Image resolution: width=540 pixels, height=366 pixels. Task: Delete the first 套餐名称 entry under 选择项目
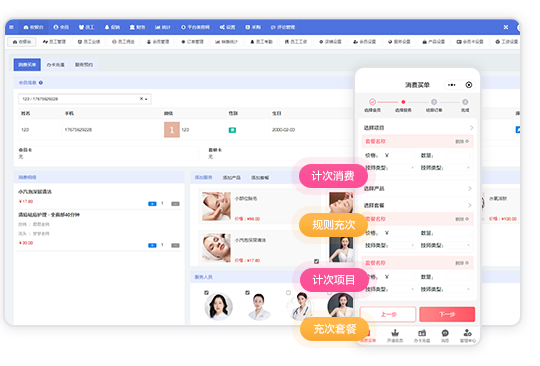tap(462, 142)
